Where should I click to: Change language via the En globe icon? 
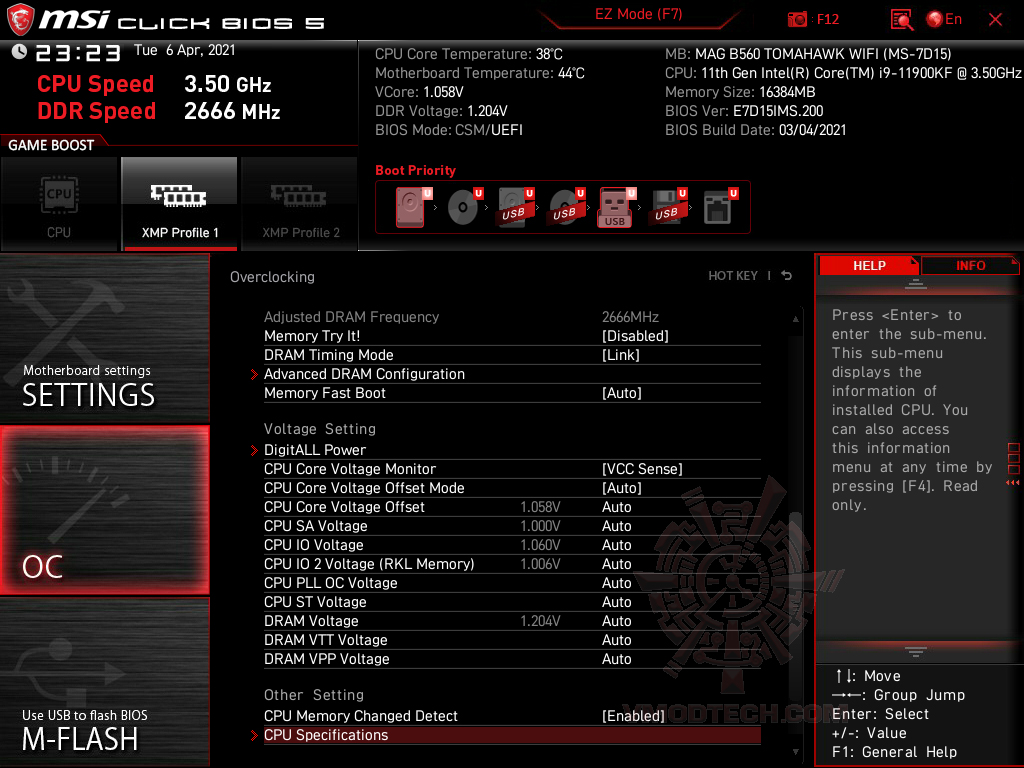point(944,19)
